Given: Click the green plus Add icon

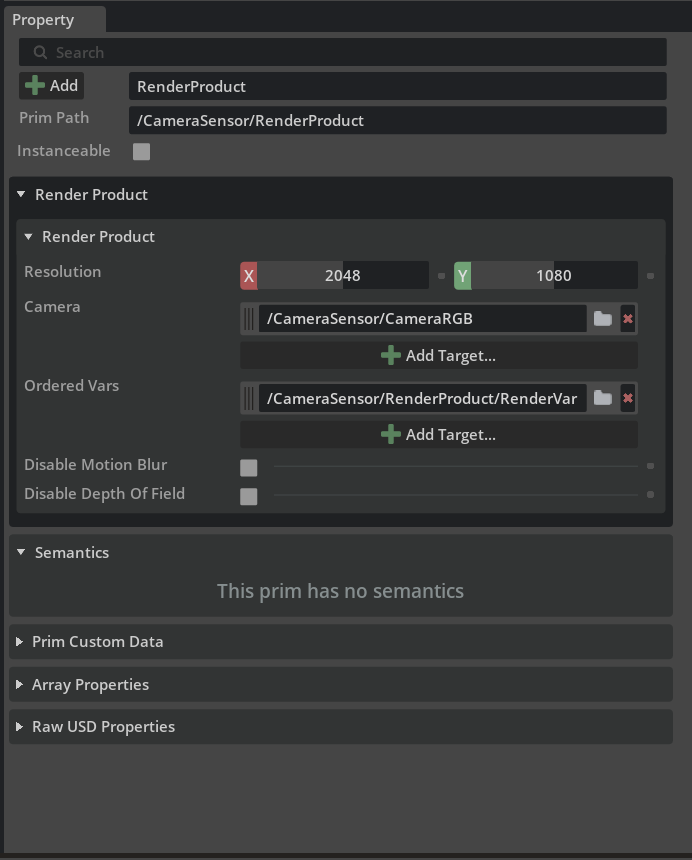Looking at the screenshot, I should point(35,86).
